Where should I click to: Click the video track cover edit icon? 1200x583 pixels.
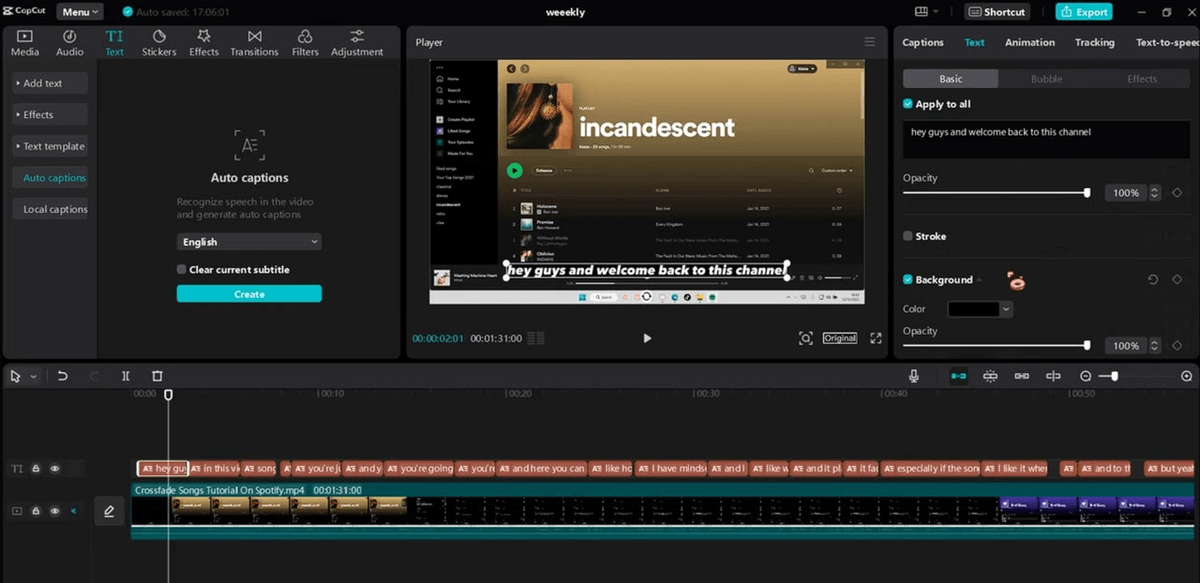109,511
